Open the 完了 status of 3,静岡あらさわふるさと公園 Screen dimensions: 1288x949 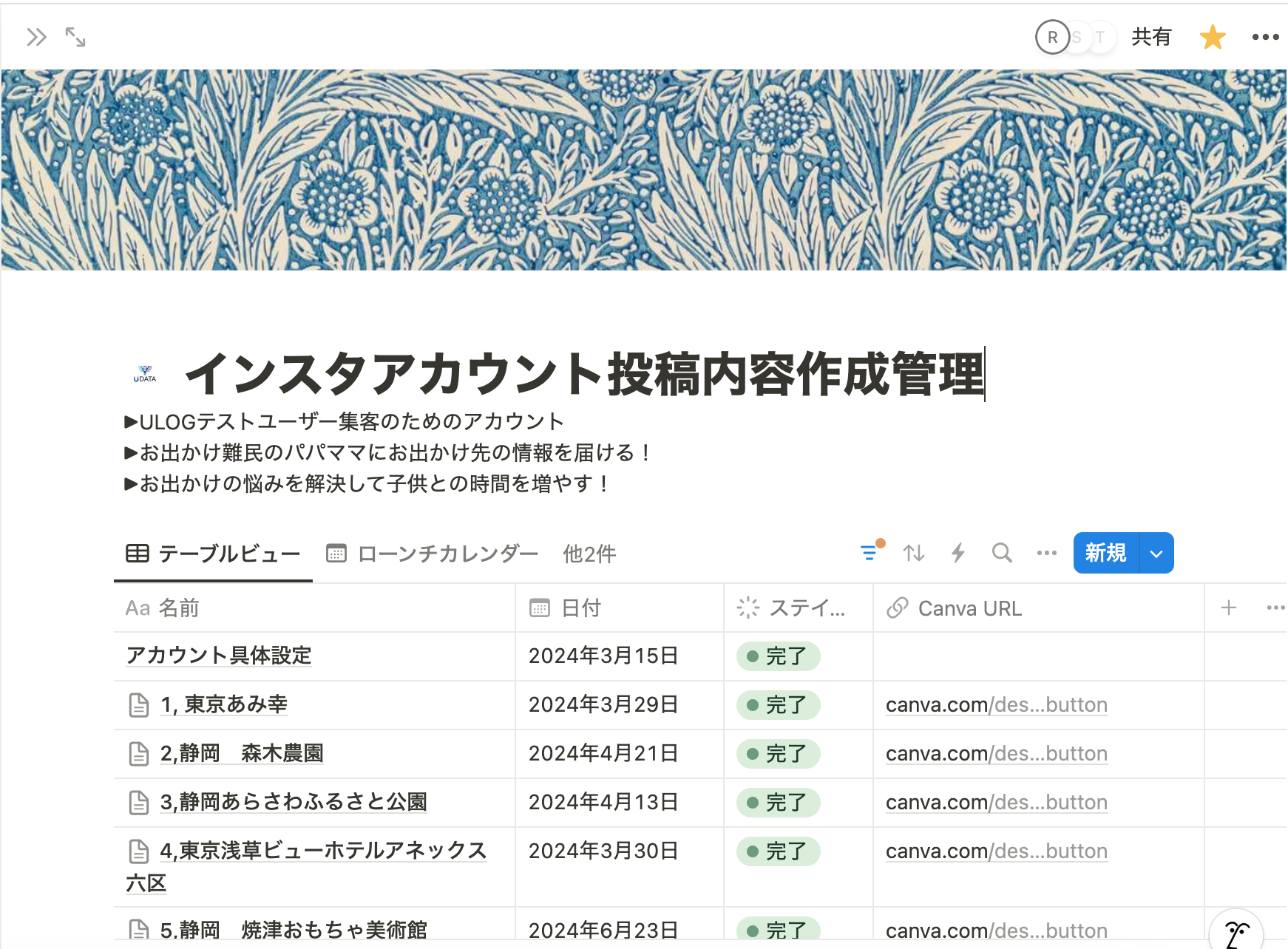779,803
